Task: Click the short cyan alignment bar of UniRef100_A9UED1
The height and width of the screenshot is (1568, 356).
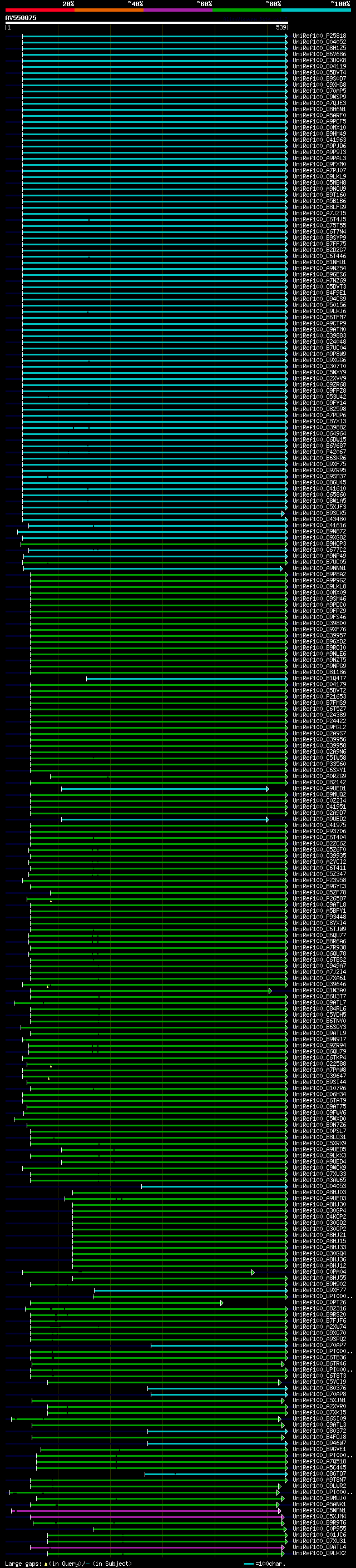Action: 164,789
